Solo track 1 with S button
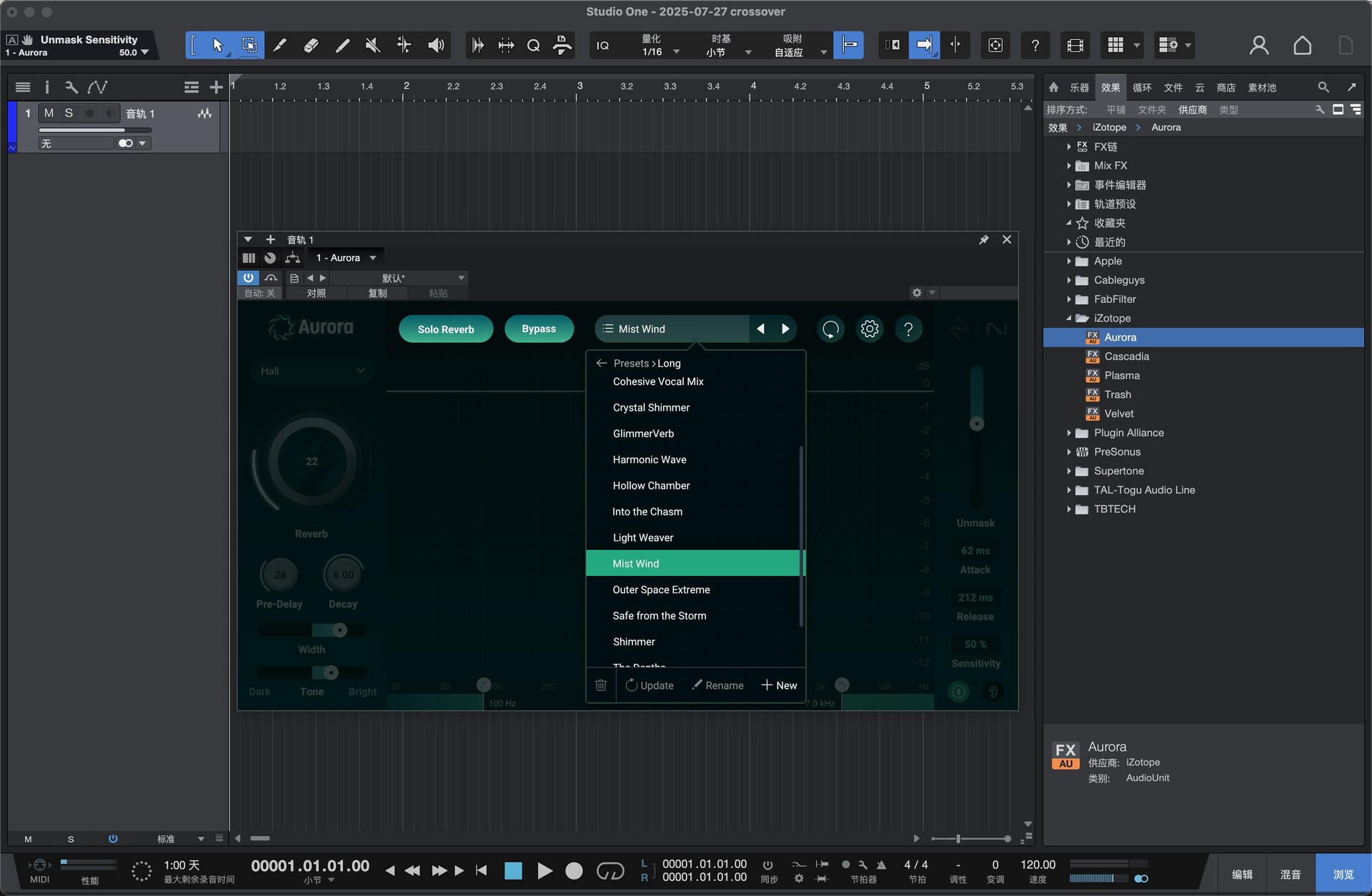This screenshot has width=1372, height=896. (x=69, y=113)
